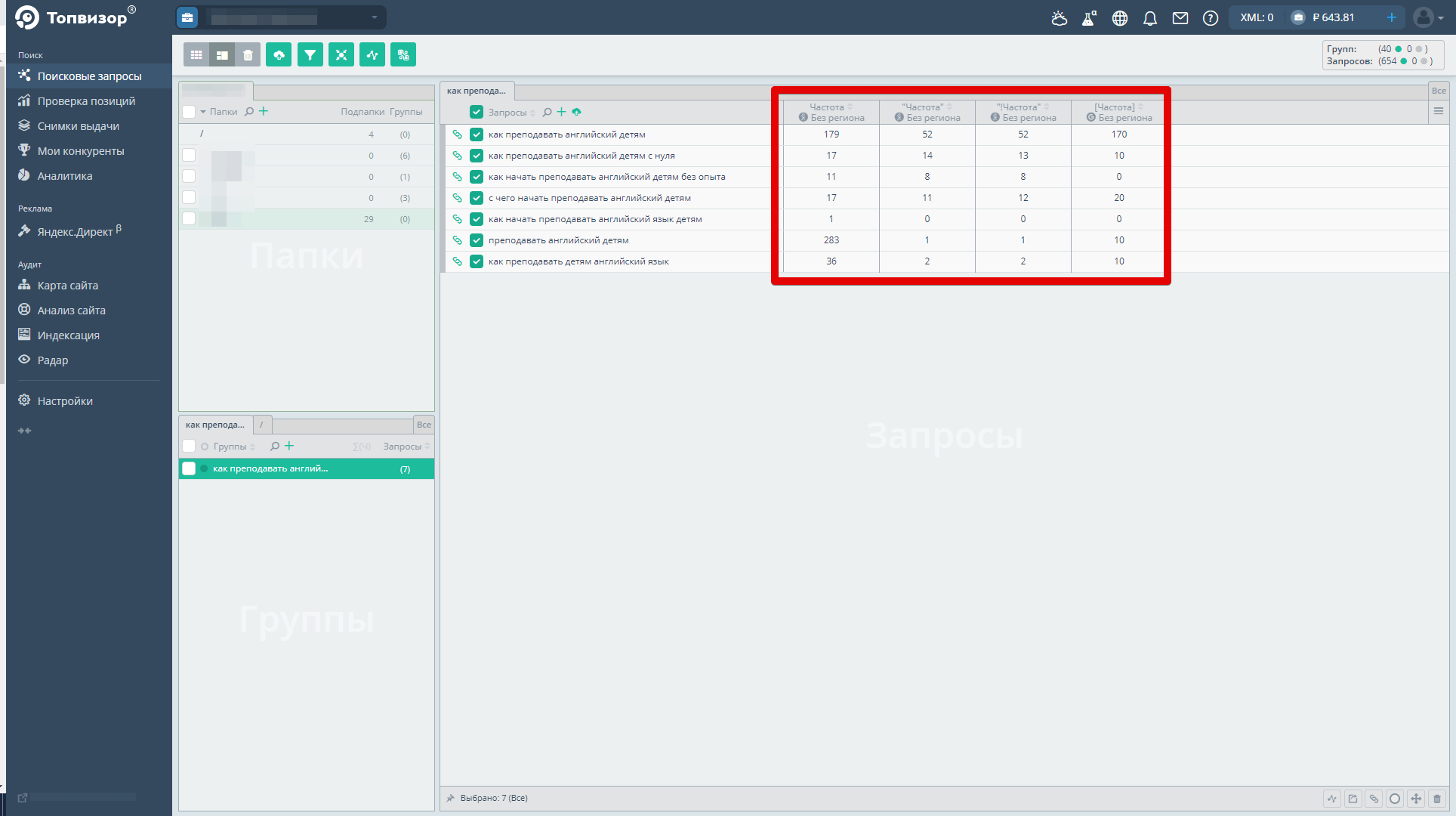Click the cloud upload import toolbar button
This screenshot has width=1456, height=816.
tap(279, 55)
